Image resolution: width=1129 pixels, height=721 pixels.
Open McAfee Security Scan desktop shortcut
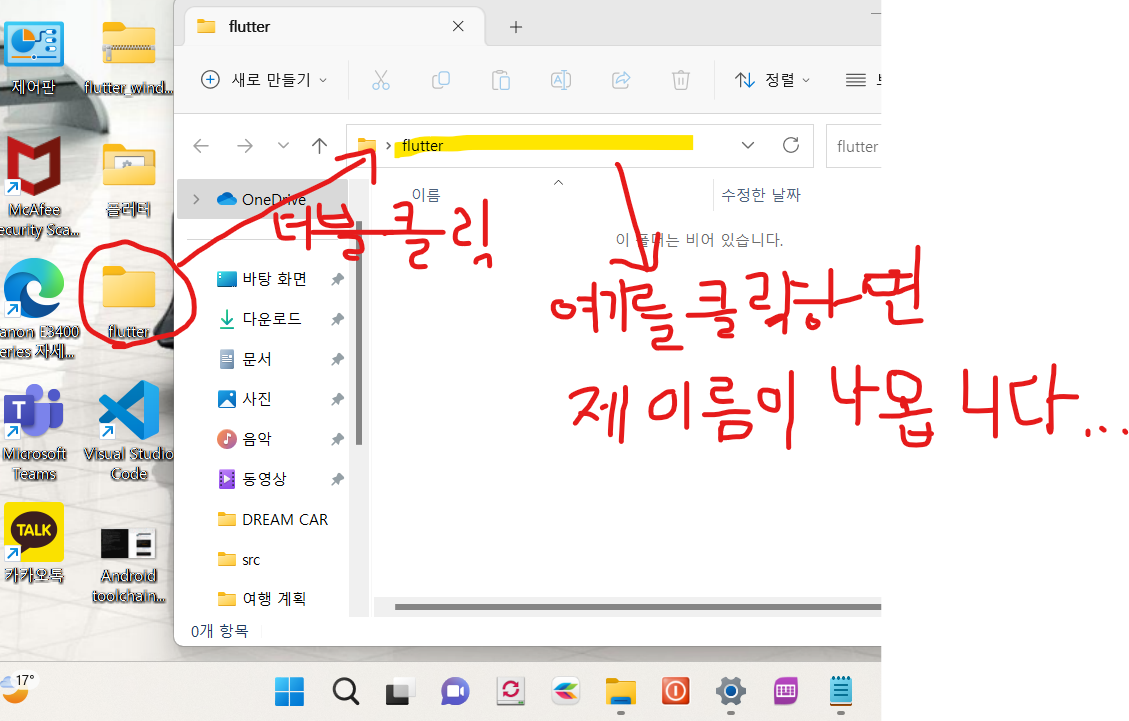34,187
